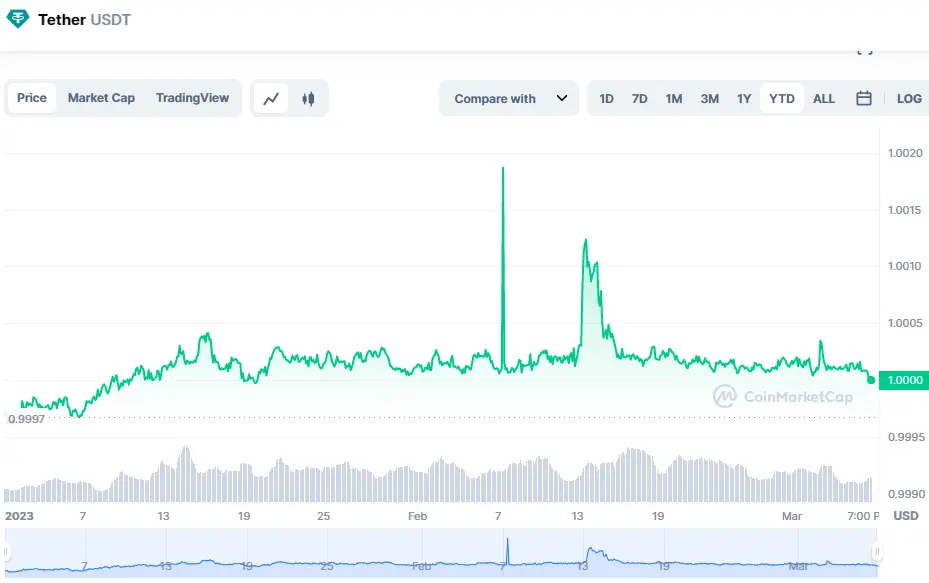Click the Tether USDT title text
The width and height of the screenshot is (929, 583).
(x=84, y=20)
